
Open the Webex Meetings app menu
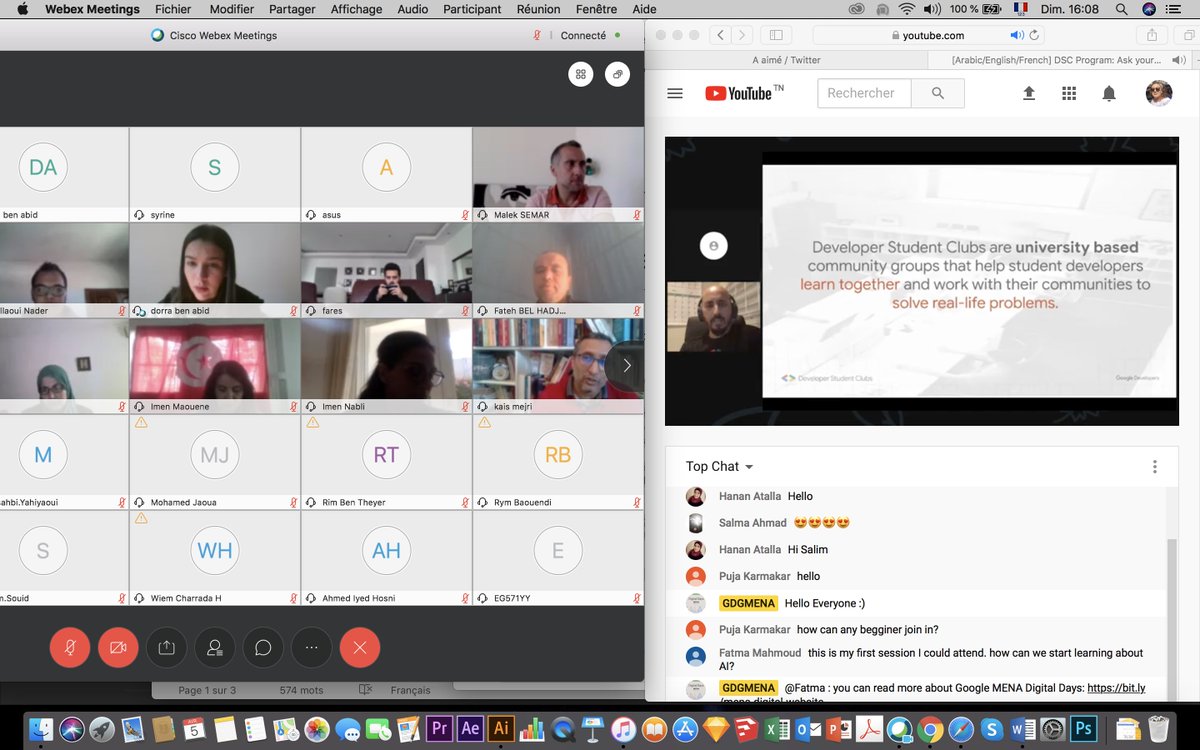(x=92, y=9)
